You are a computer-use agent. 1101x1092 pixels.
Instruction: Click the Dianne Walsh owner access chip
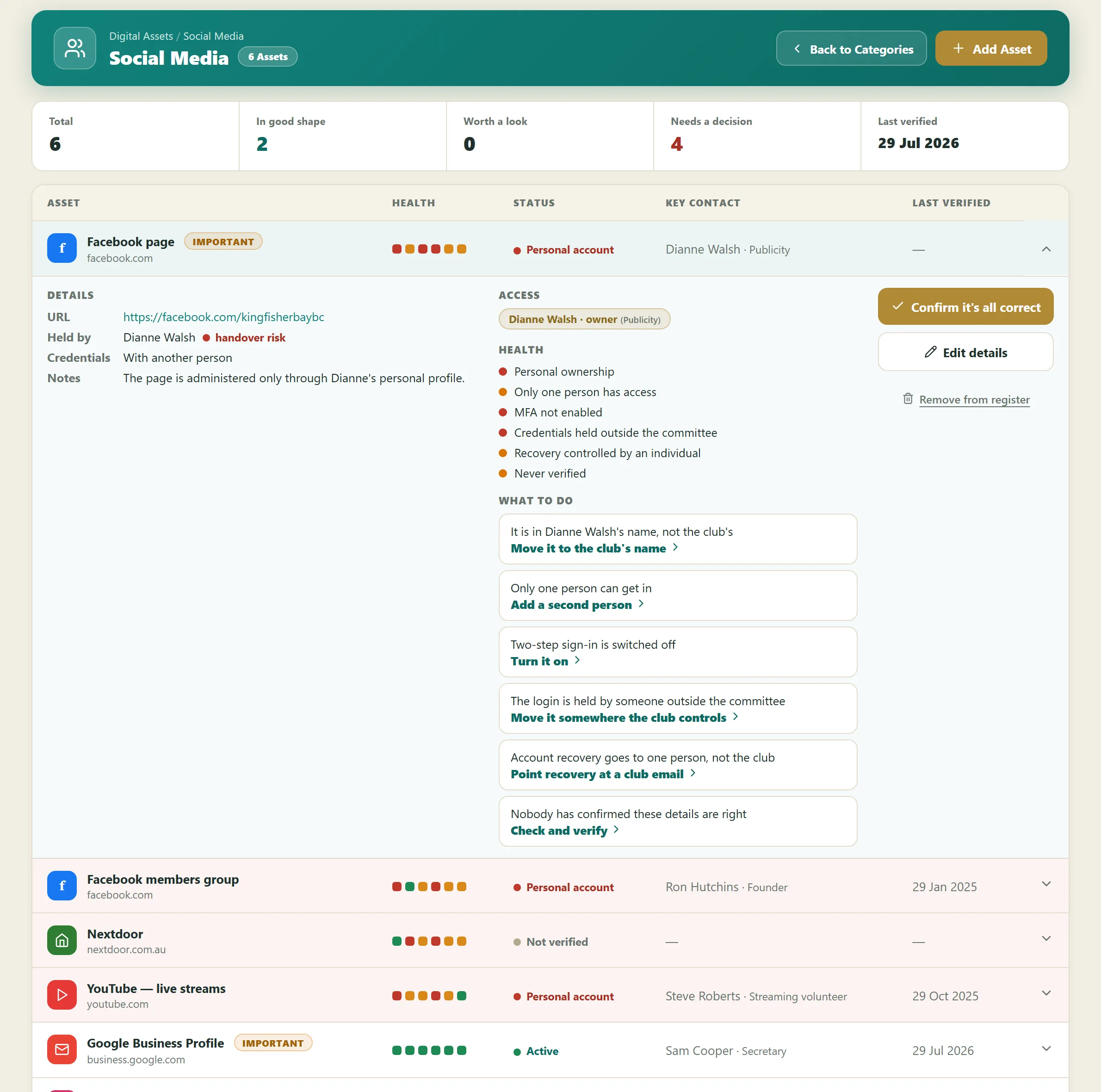tap(584, 319)
